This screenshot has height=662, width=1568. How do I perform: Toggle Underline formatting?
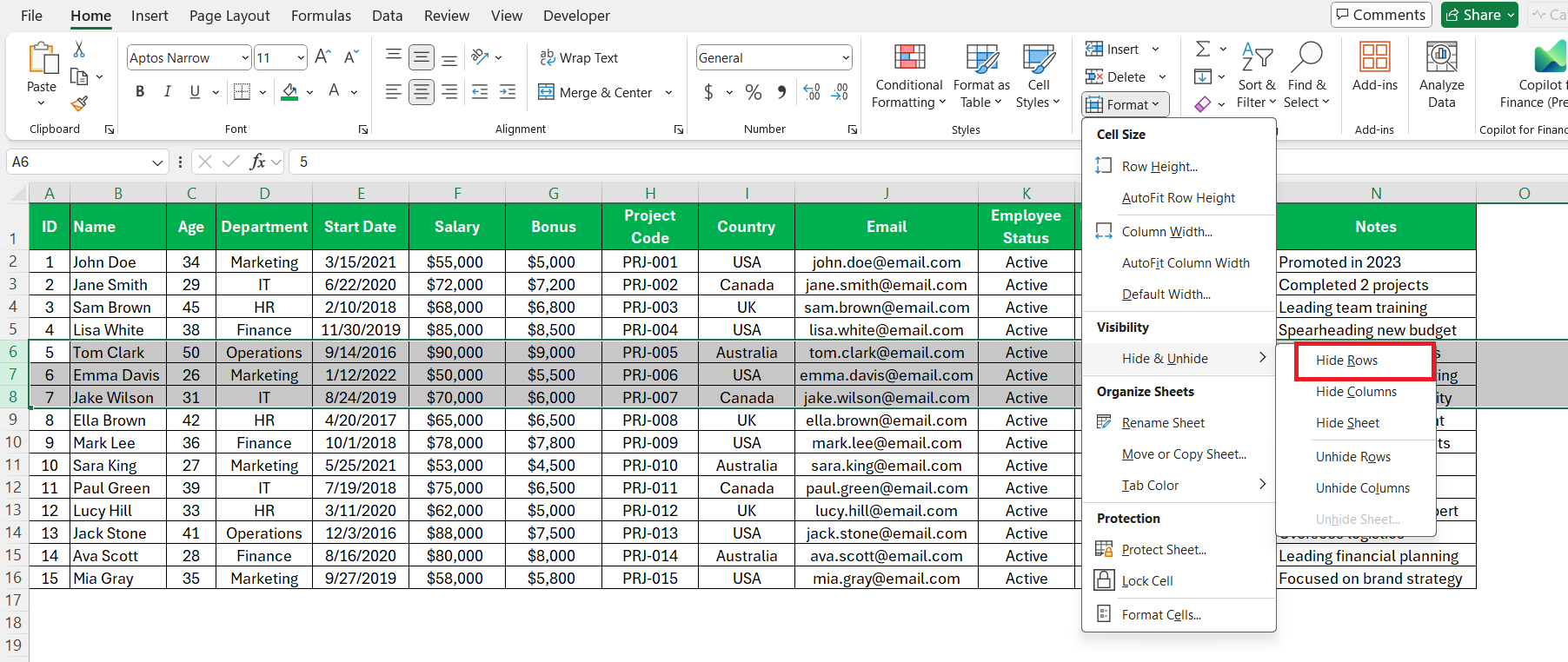195,91
